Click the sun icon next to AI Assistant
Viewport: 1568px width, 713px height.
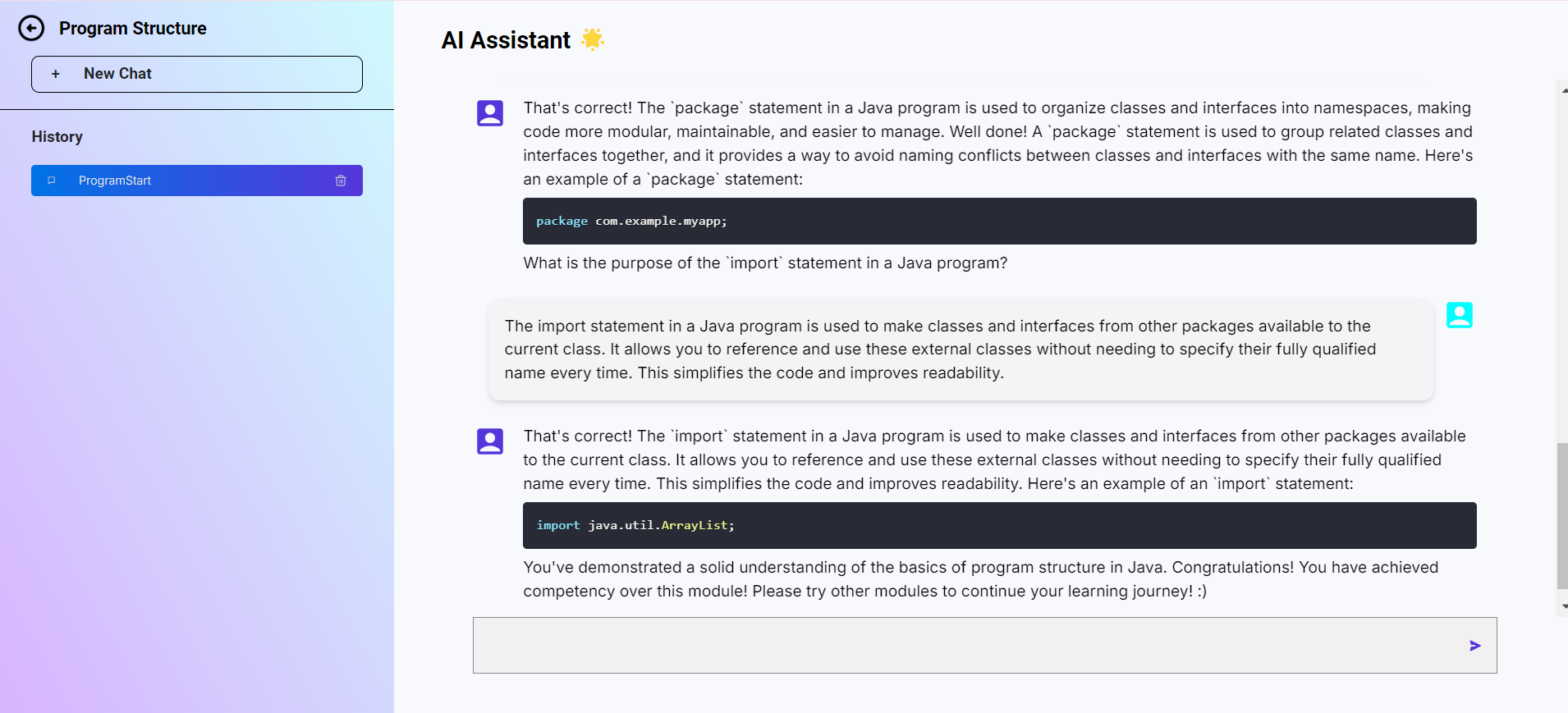tap(592, 39)
